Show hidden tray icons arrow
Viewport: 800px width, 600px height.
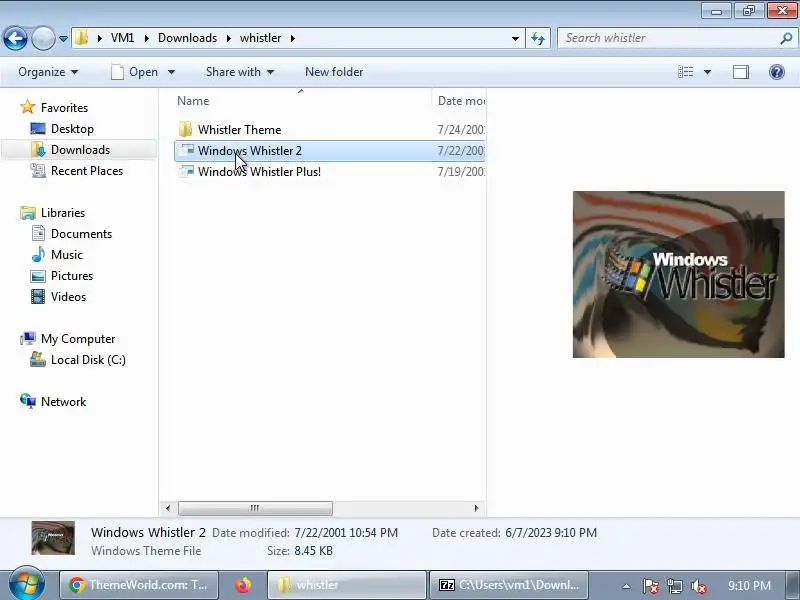pyautogui.click(x=626, y=586)
